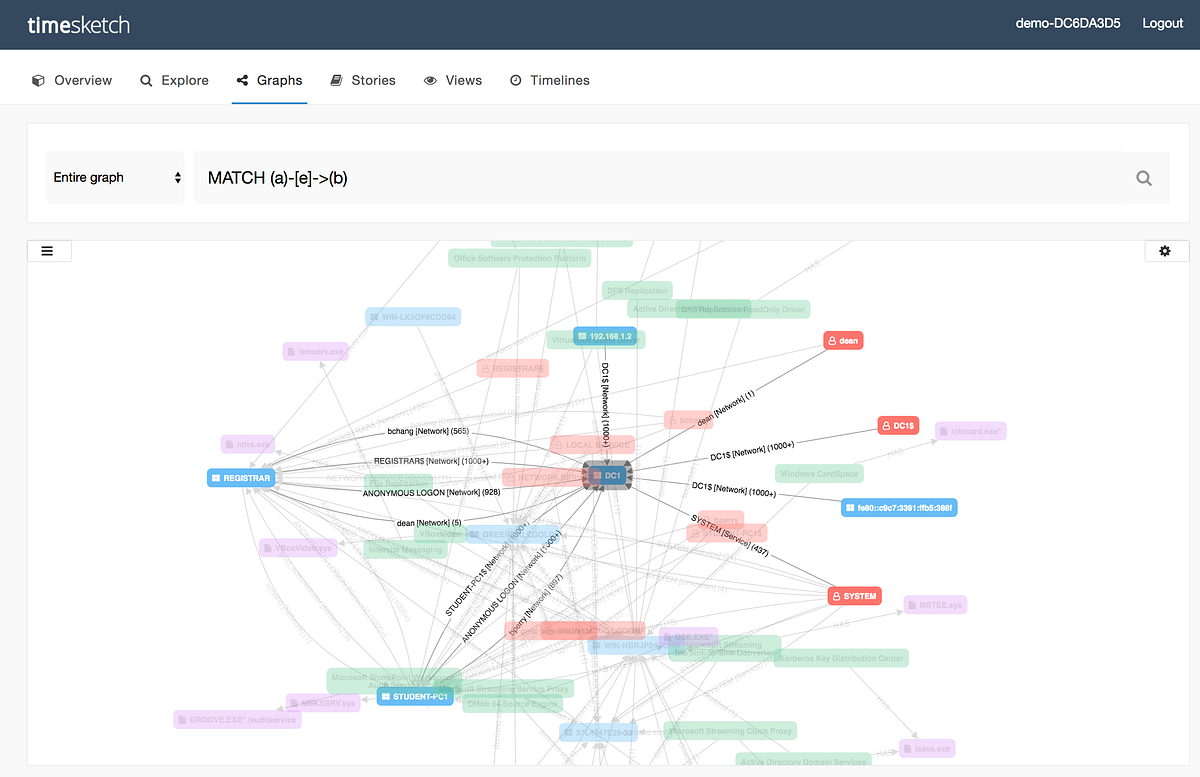The image size is (1200, 777).
Task: Go to the Timelines tab
Action: (549, 79)
